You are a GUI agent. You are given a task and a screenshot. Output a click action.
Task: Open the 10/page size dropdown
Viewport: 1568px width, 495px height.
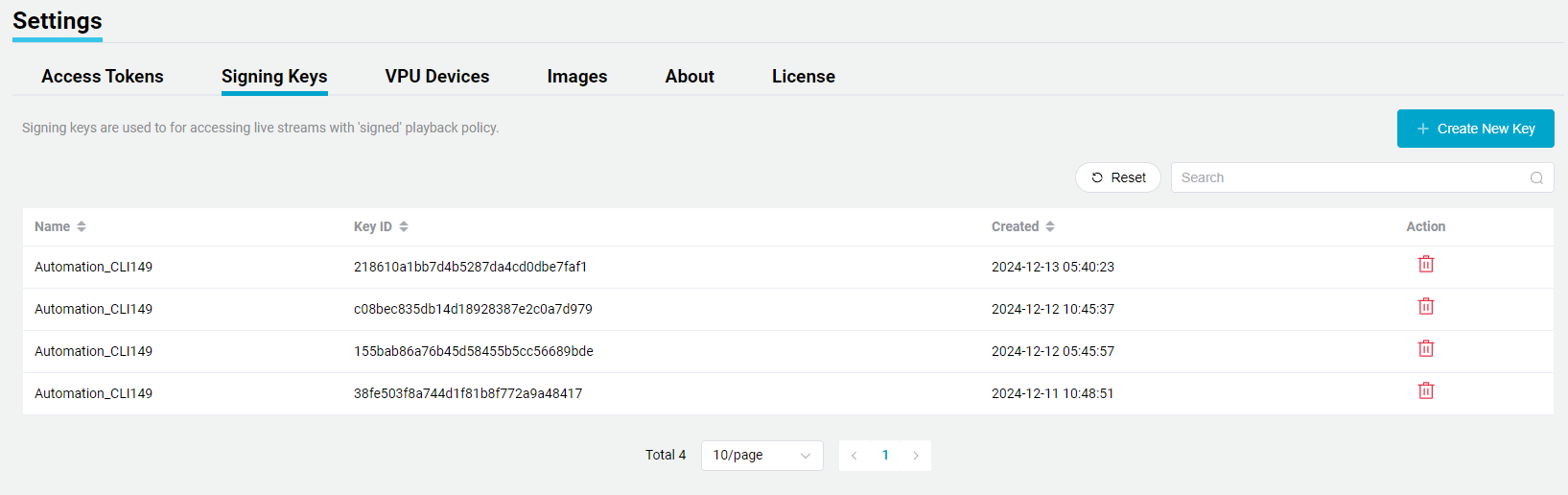tap(761, 456)
